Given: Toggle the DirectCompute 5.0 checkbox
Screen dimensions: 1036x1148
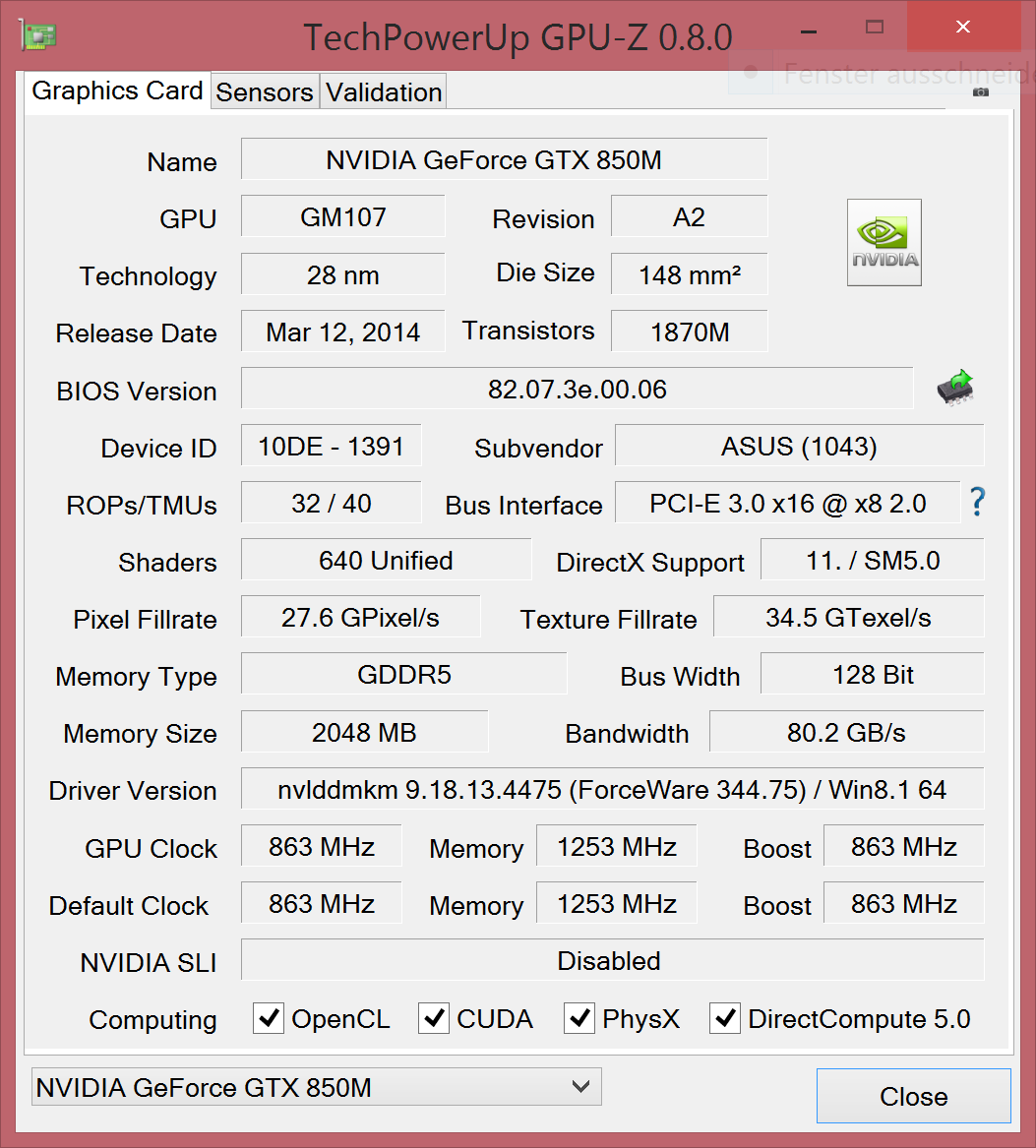Looking at the screenshot, I should coord(725,1018).
